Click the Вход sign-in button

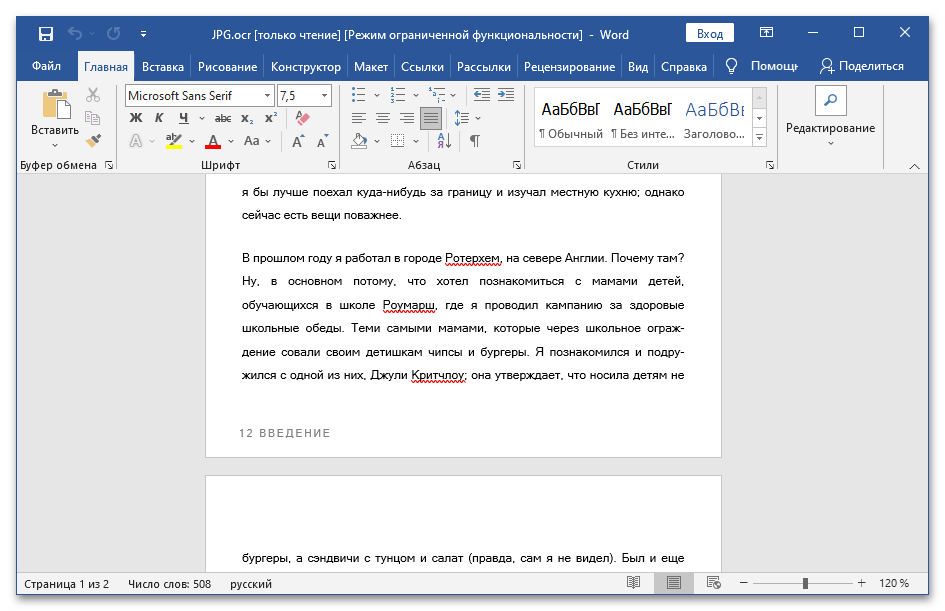[x=709, y=34]
